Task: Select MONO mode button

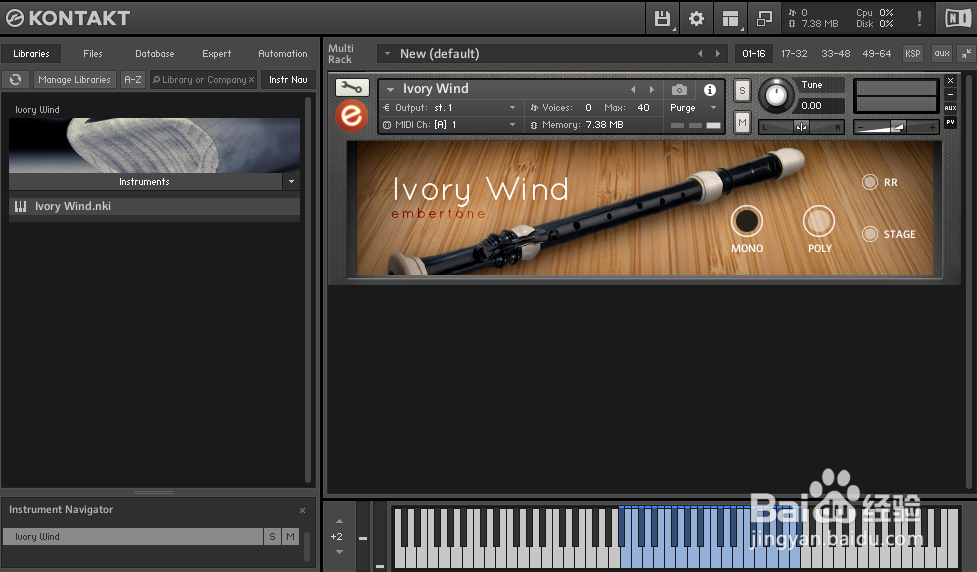Action: tap(746, 221)
